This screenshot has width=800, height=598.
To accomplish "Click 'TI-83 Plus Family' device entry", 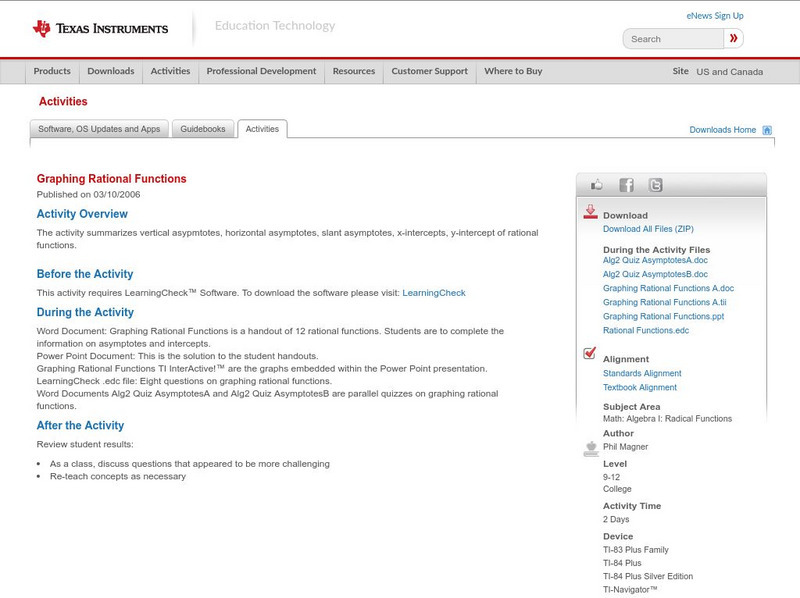I will point(636,550).
